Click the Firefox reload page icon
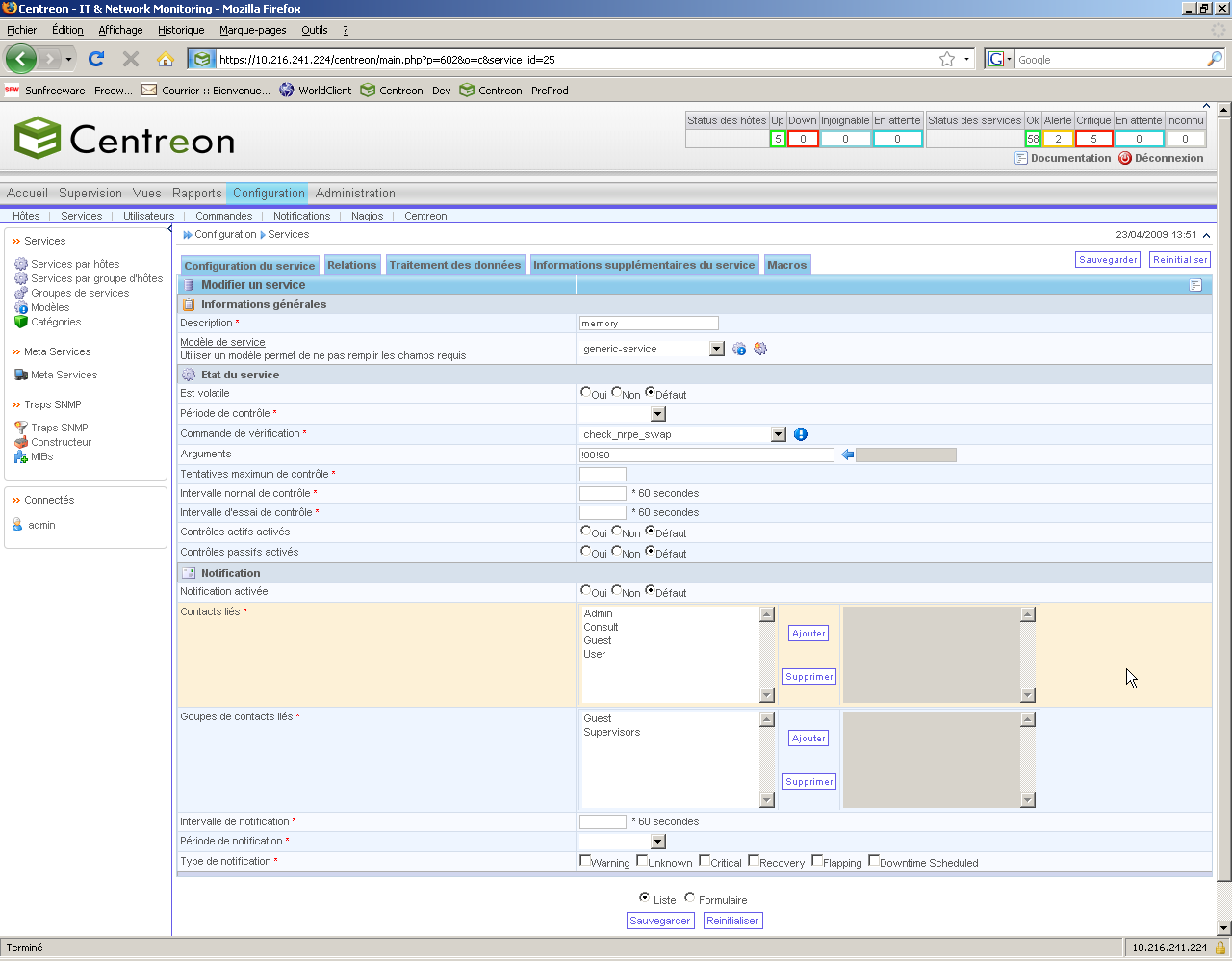This screenshot has width=1232, height=961. click(x=96, y=59)
